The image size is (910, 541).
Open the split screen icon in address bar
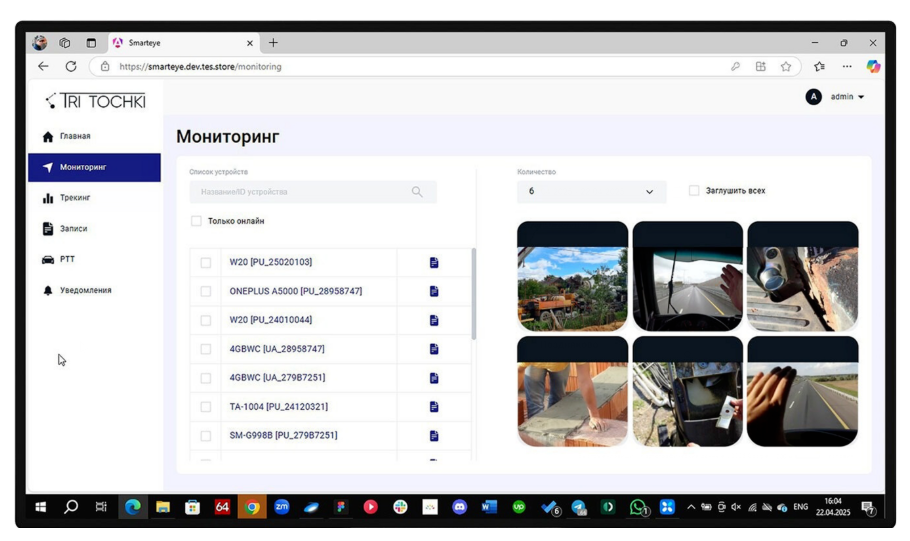point(760,67)
